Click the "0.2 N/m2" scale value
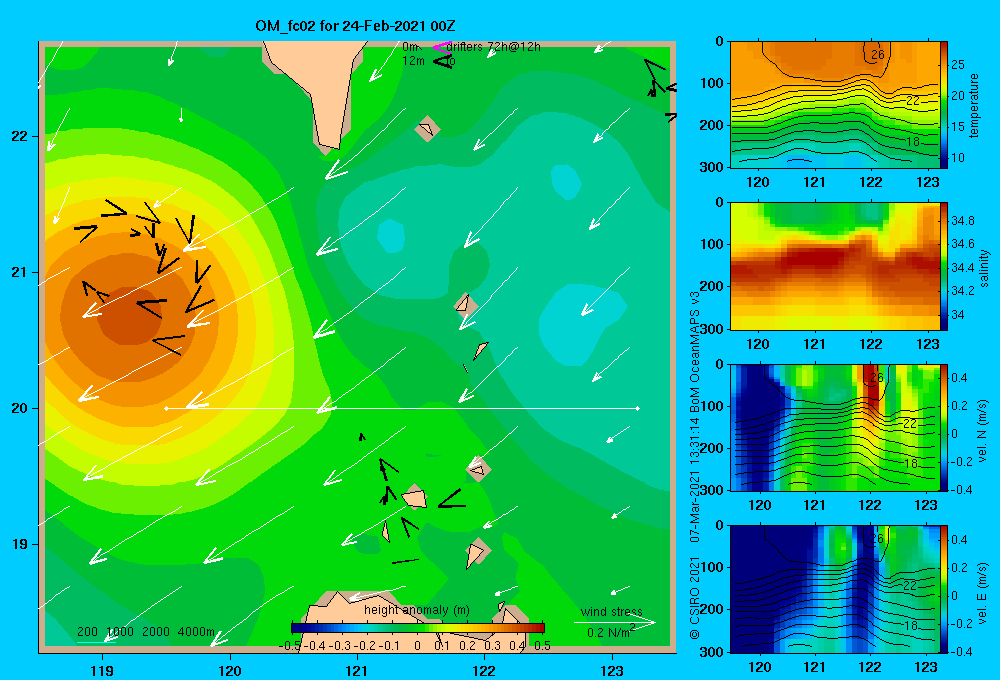Viewport: 1000px width, 680px height. [610, 632]
